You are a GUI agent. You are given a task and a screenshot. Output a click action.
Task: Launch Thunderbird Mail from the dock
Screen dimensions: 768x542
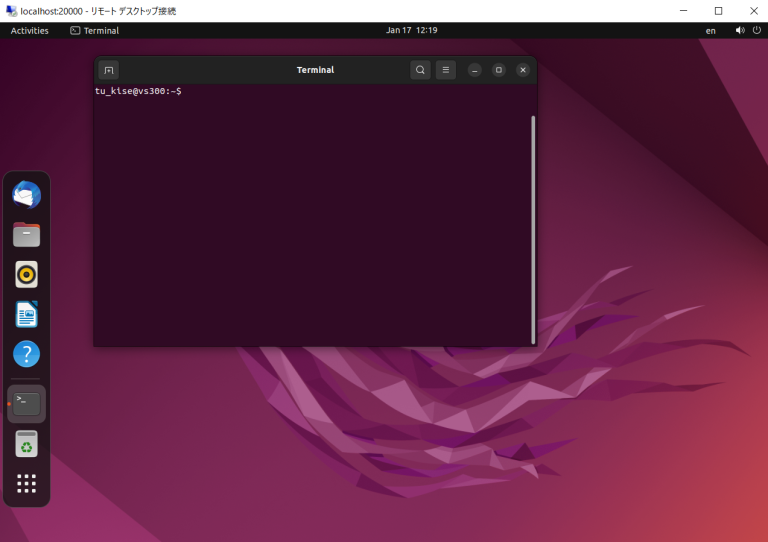tap(27, 195)
